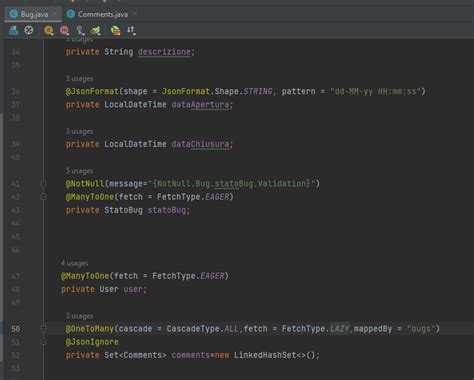The height and width of the screenshot is (380, 474).
Task: Click the white circular wheel toolbar icon
Action: (29, 30)
